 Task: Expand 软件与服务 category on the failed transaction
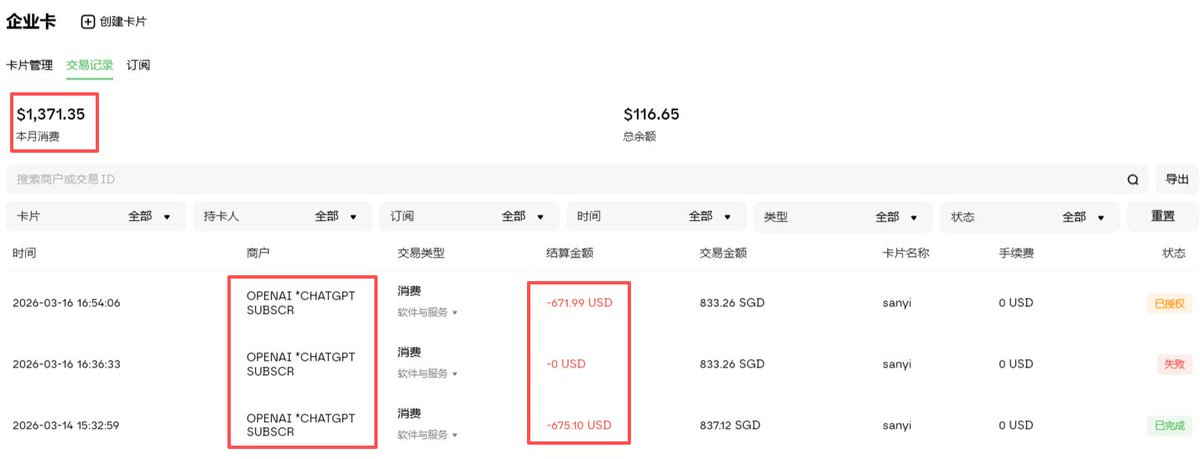coord(427,373)
